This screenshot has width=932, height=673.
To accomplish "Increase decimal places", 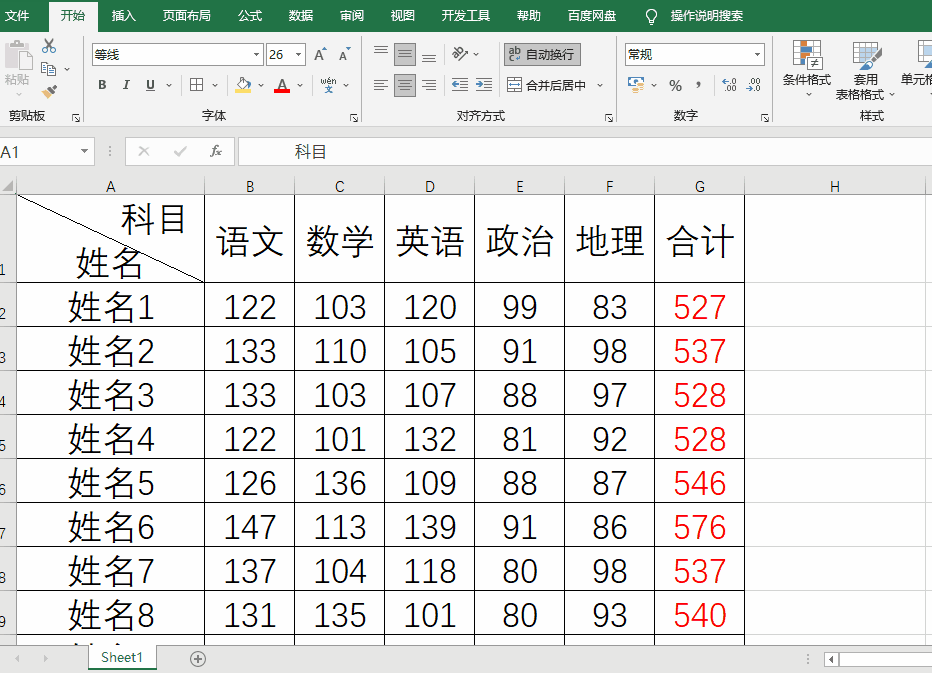I will pos(729,85).
